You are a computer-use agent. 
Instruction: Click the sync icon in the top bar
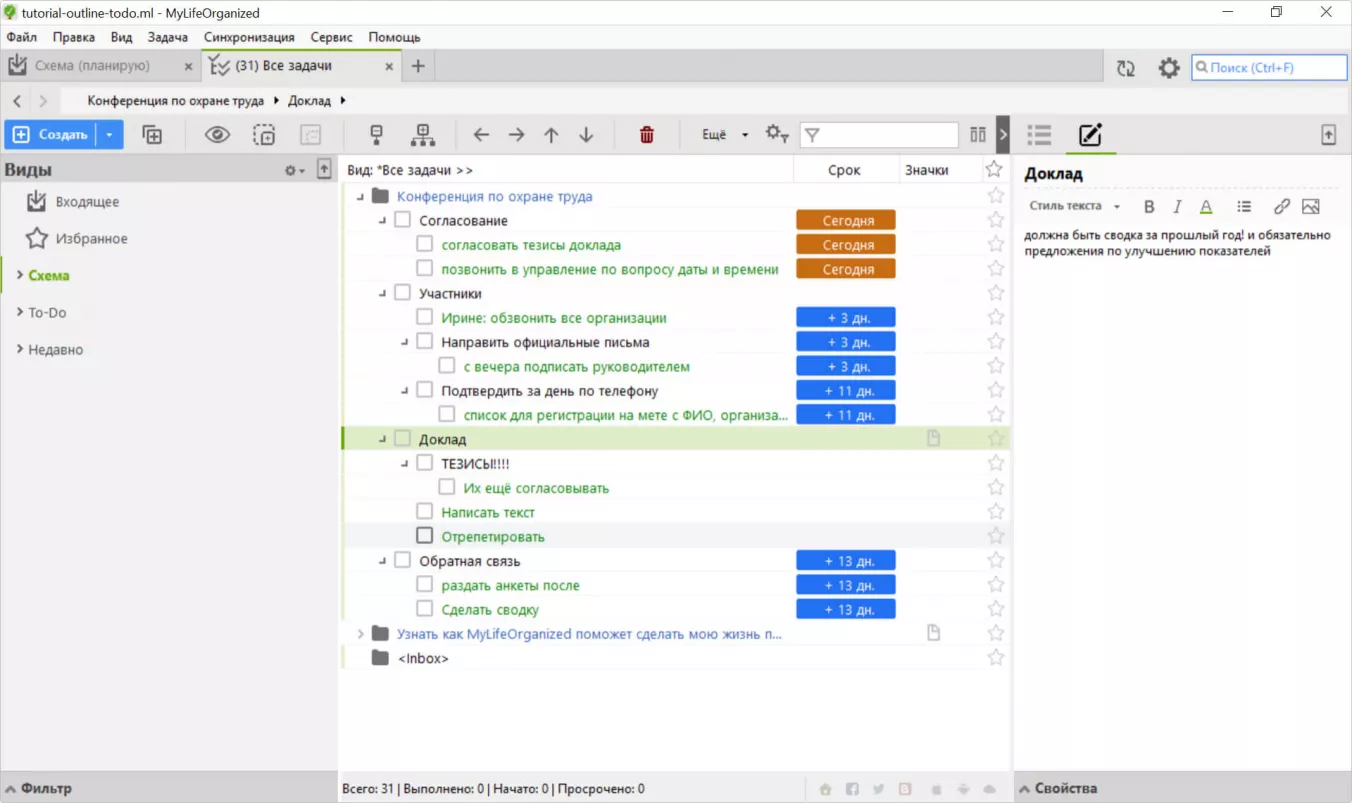[x=1126, y=68]
